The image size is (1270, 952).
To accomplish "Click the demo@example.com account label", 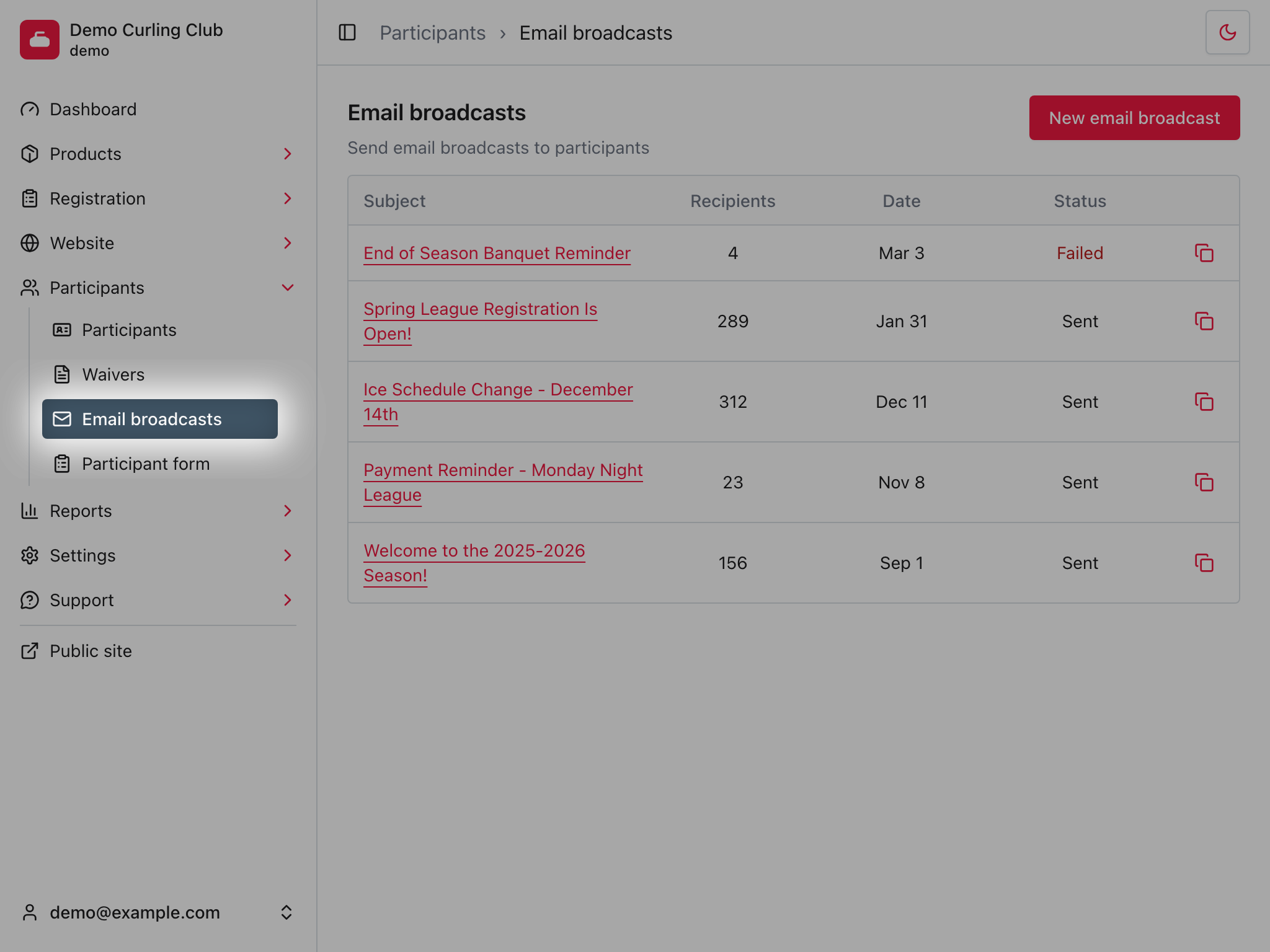I will pyautogui.click(x=135, y=912).
